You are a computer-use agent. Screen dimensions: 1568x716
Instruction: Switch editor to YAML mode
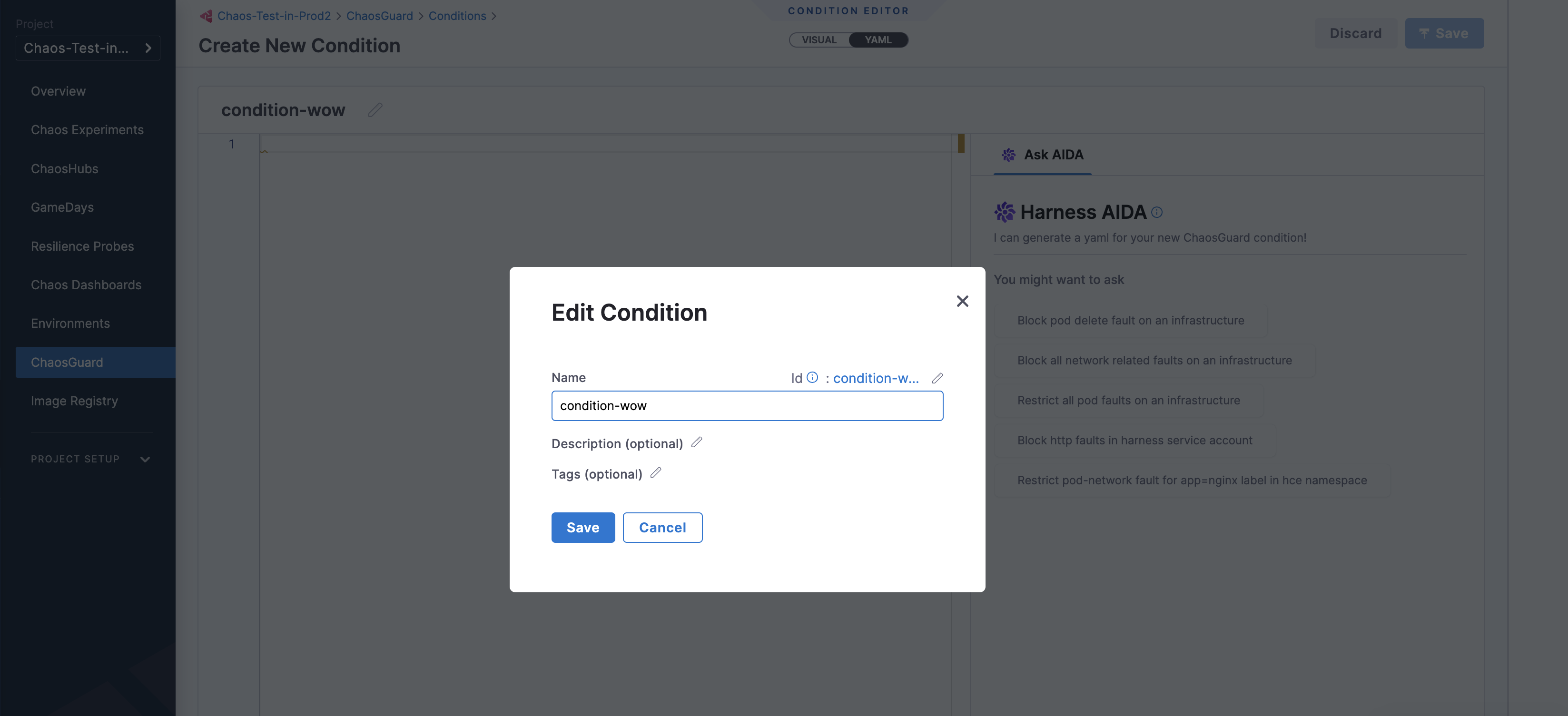[878, 39]
